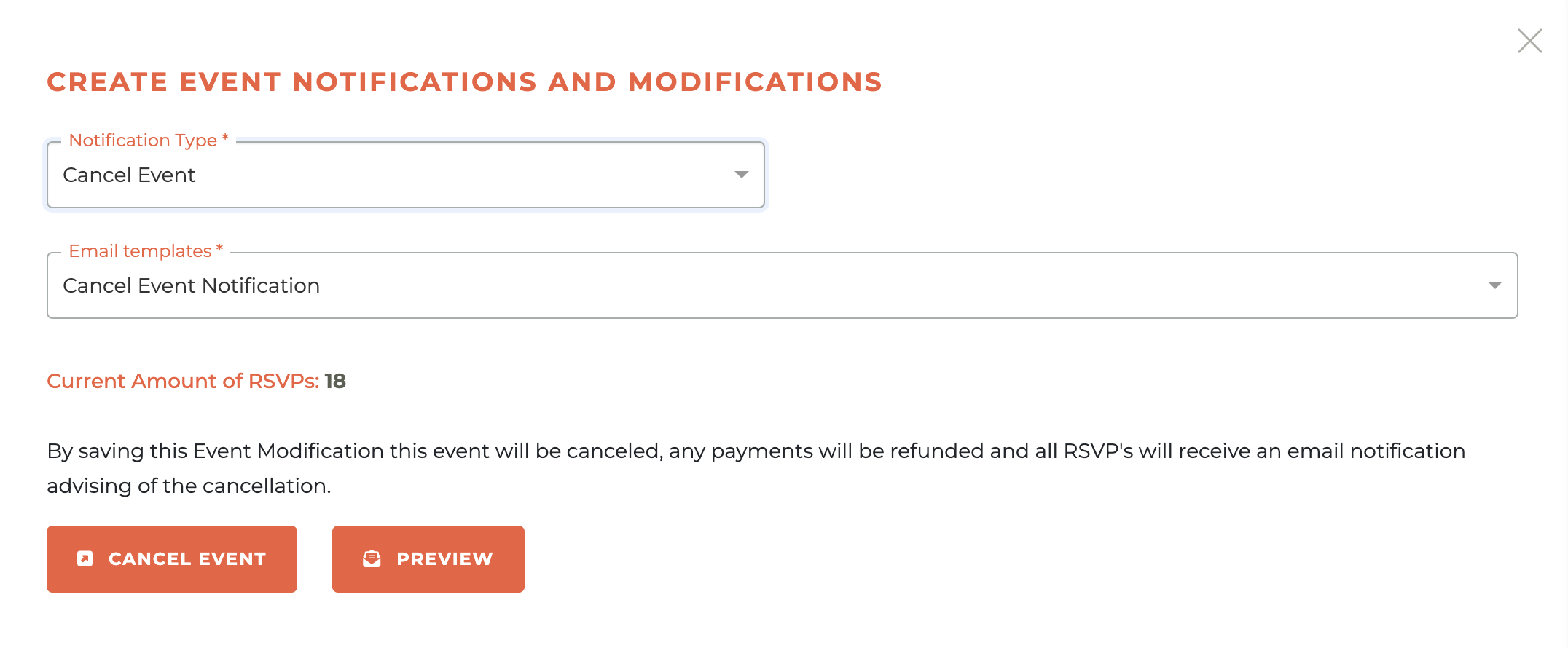Click the cancellation refund warning text
Viewport: 1568px width, 648px height.
pyautogui.click(x=756, y=451)
